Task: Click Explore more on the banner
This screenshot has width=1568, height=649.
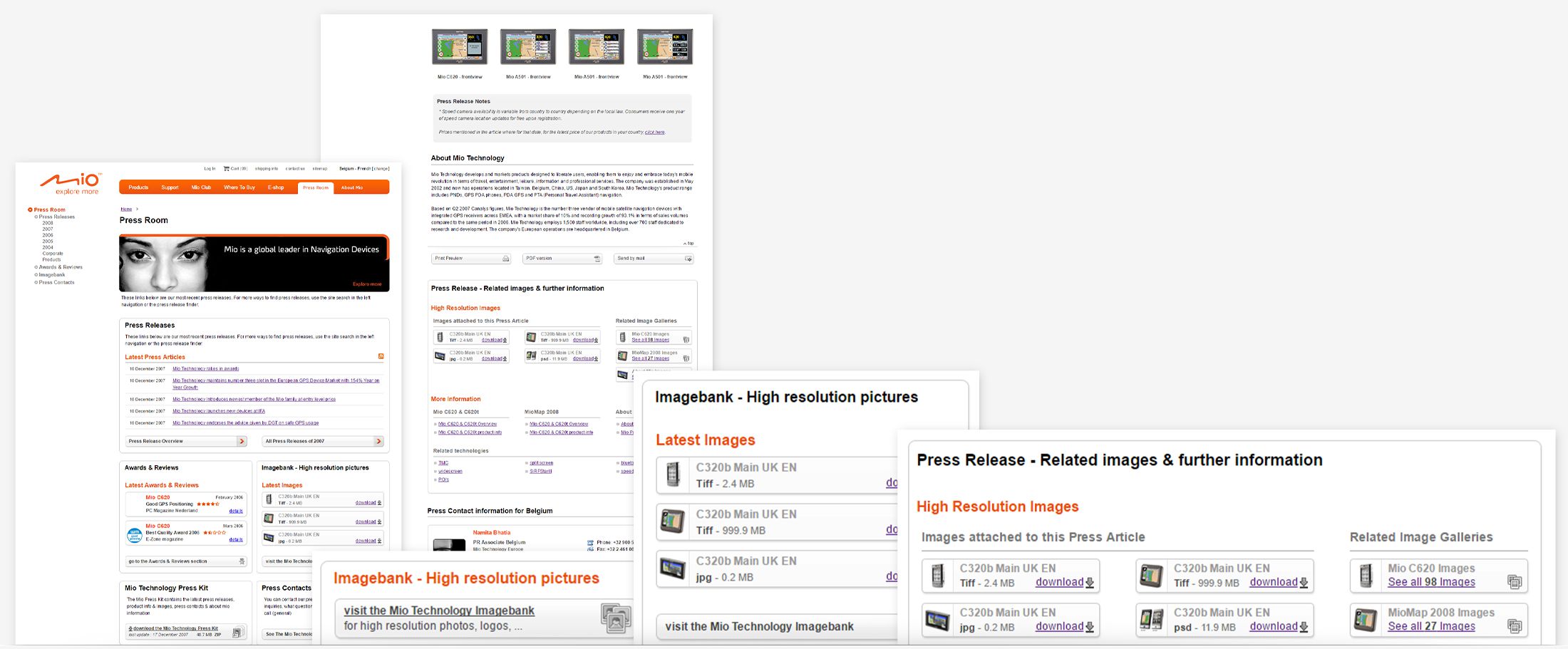Action: (367, 284)
